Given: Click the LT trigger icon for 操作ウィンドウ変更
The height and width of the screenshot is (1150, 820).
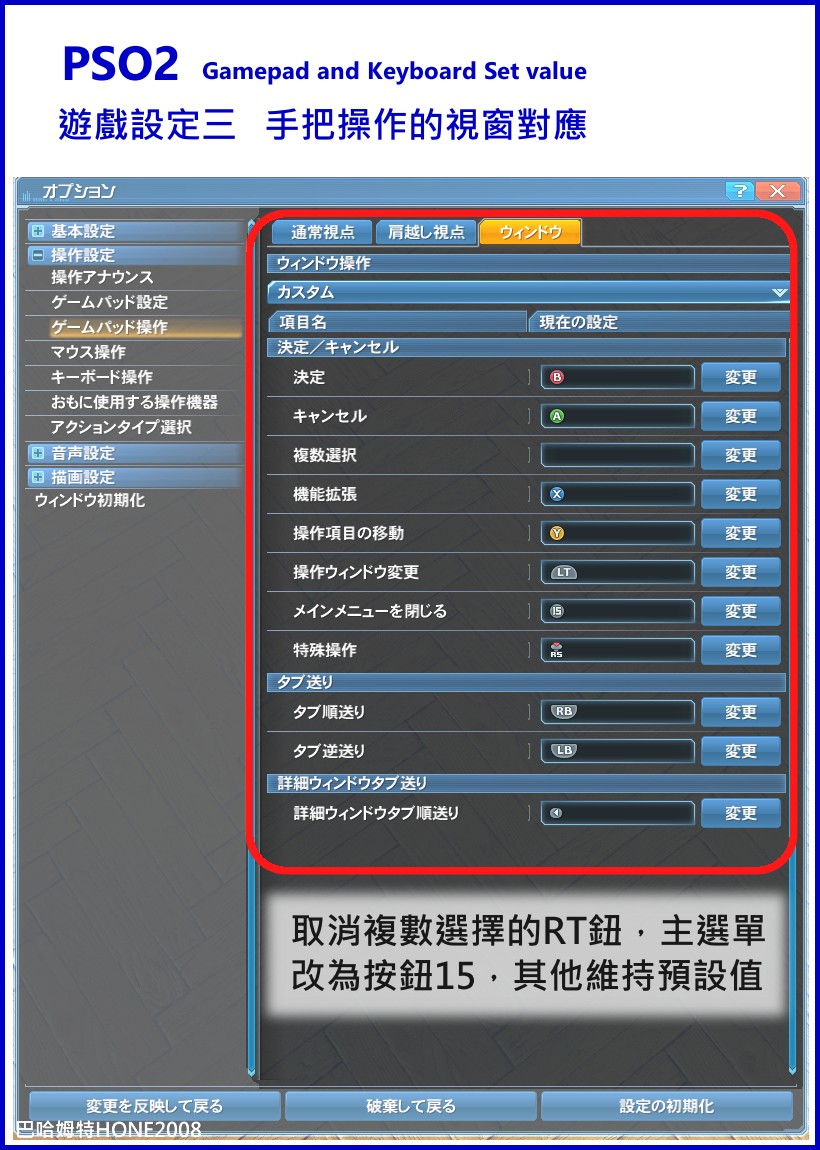Looking at the screenshot, I should [563, 572].
